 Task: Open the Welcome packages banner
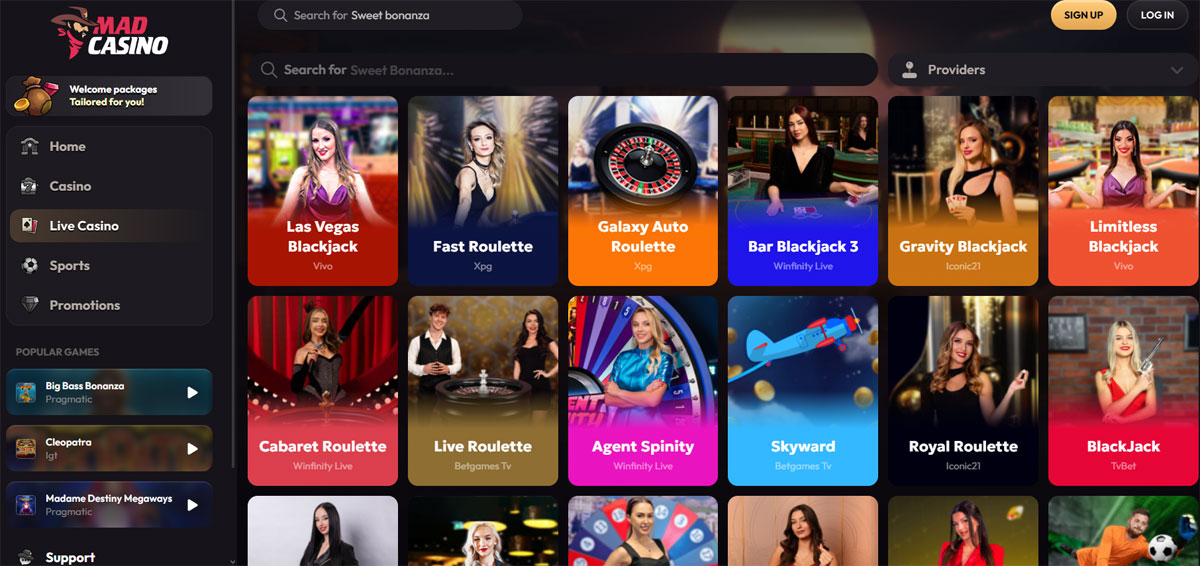click(110, 96)
